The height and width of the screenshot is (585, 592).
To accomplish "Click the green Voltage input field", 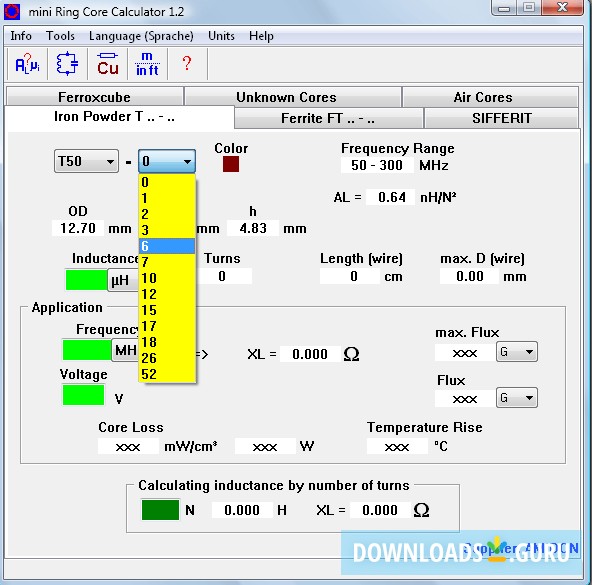I will click(83, 395).
